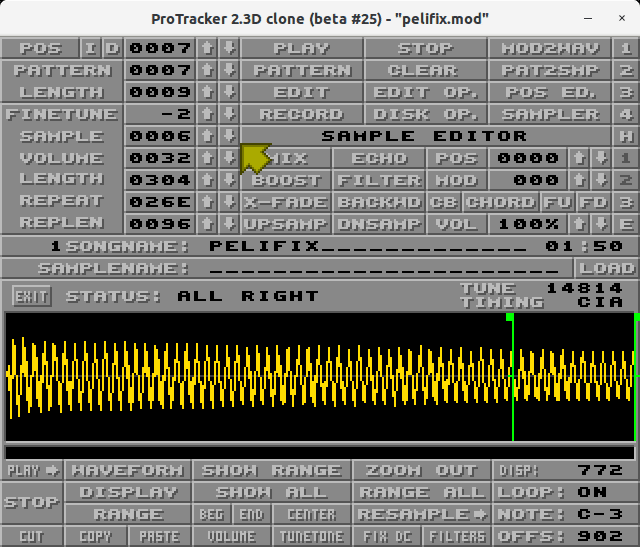Play WAVEFORM from sampler controls
640x547 pixels.
click(127, 470)
